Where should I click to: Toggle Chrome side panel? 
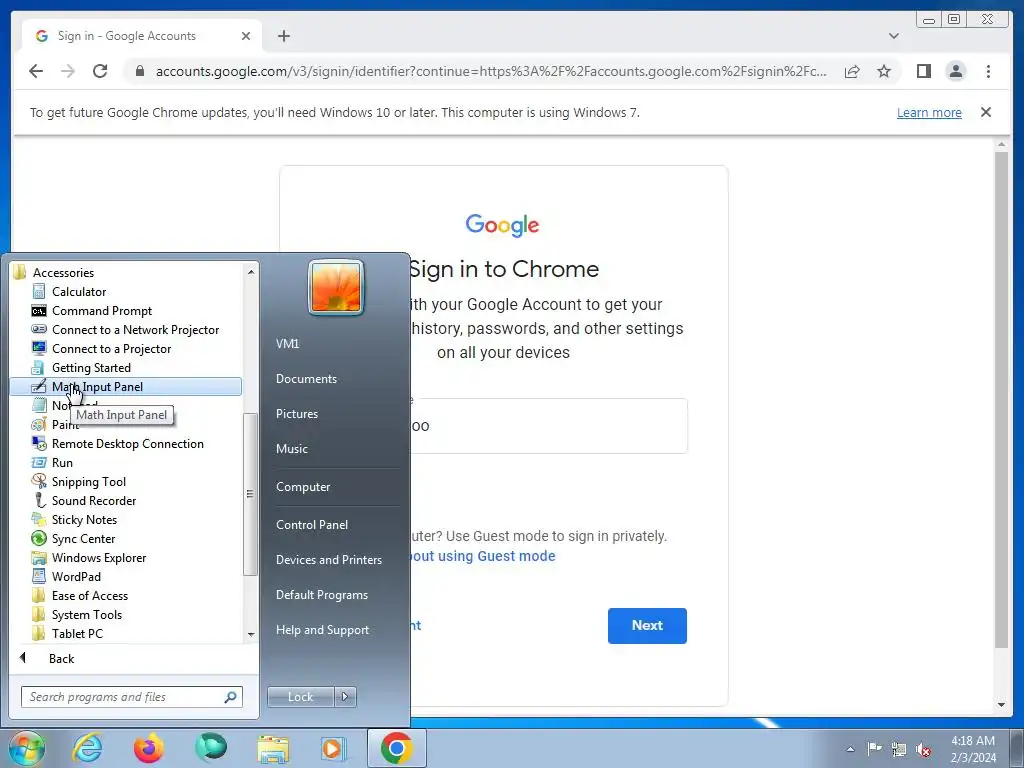click(x=923, y=71)
